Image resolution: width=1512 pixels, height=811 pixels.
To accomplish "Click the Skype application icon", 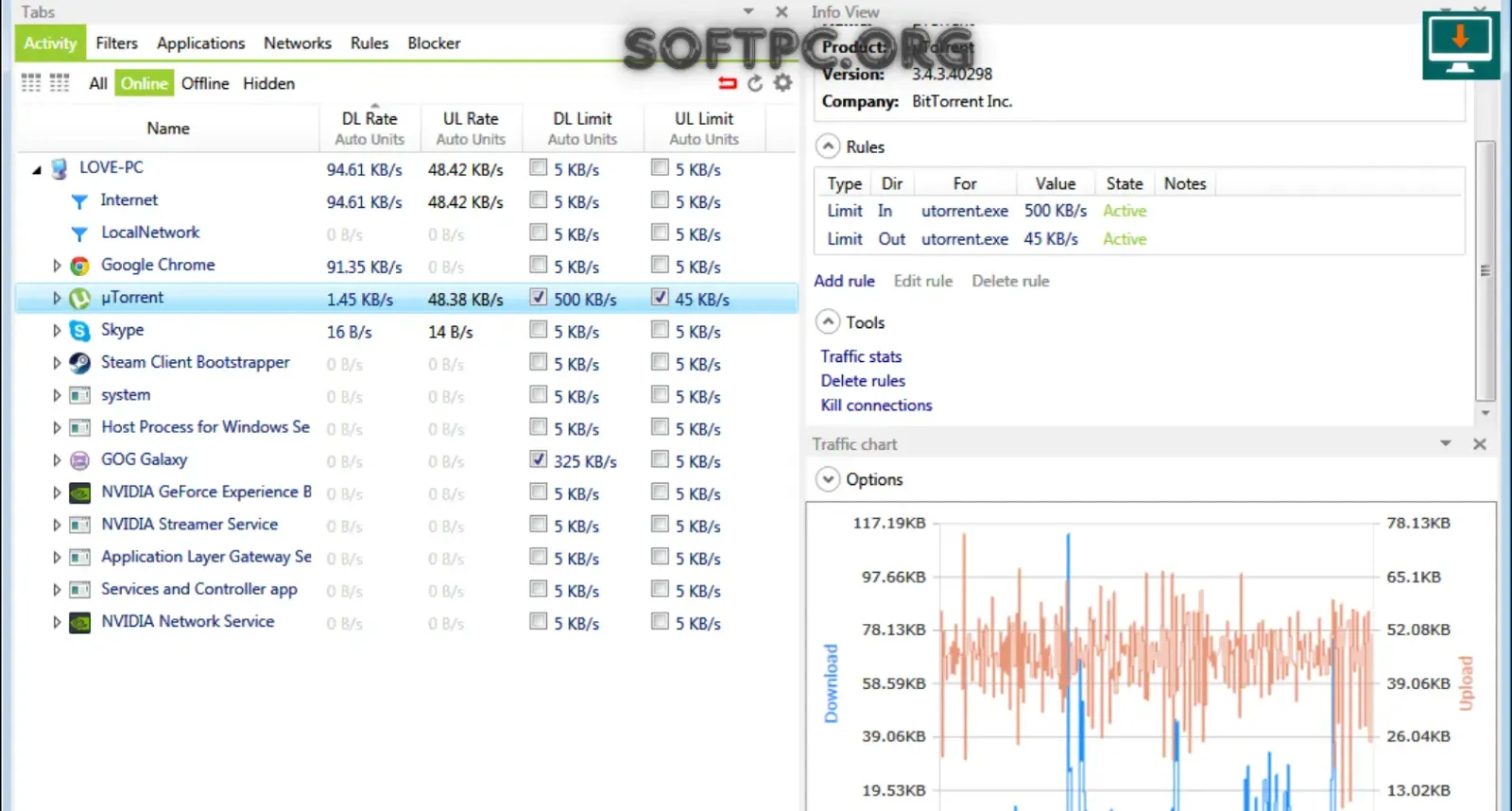I will (80, 331).
